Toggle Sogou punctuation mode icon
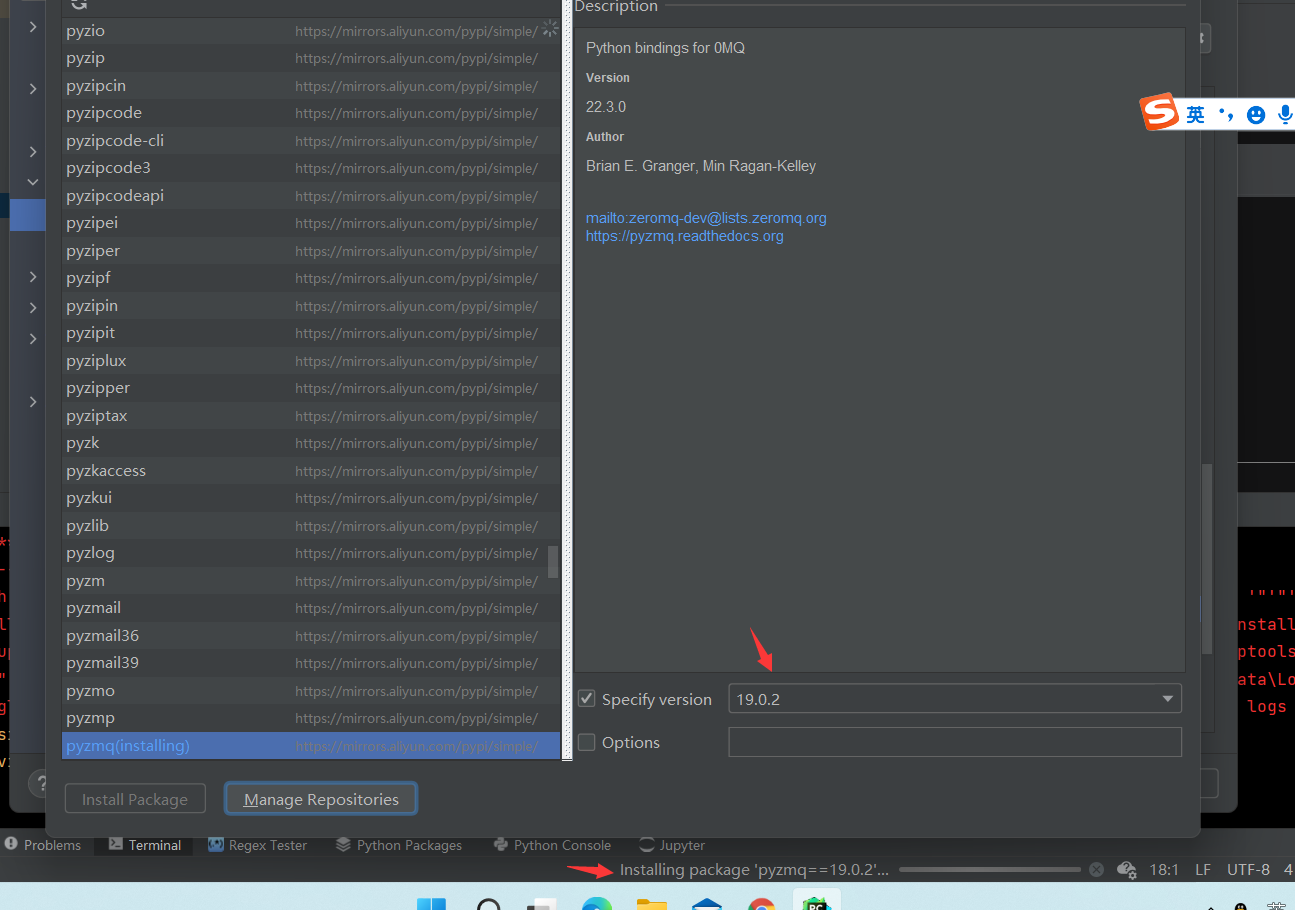The image size is (1295, 910). click(1226, 115)
